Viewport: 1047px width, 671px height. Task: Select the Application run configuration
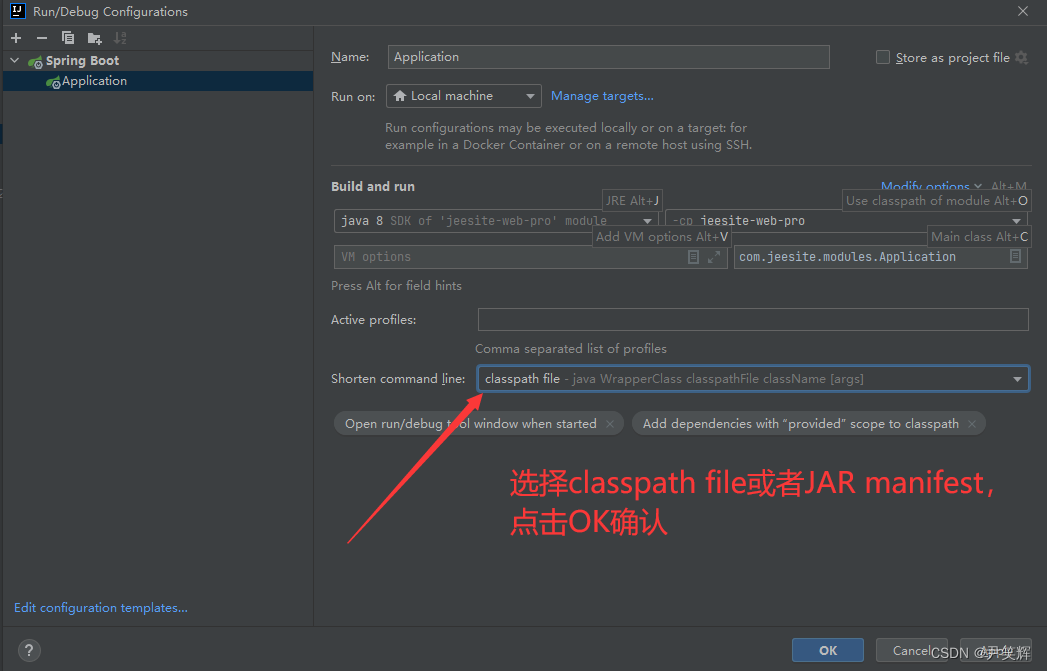pyautogui.click(x=93, y=80)
